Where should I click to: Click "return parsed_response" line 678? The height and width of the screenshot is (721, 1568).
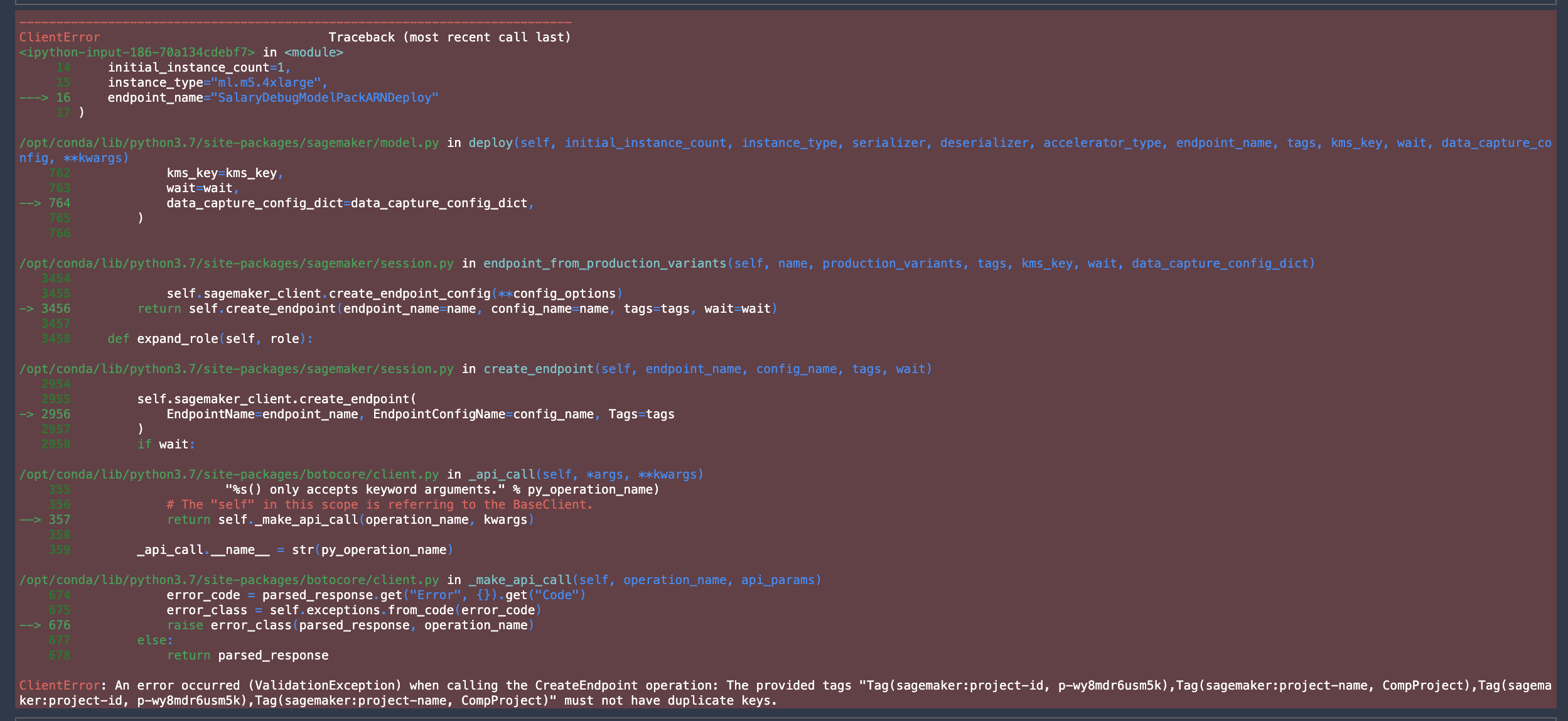click(247, 655)
